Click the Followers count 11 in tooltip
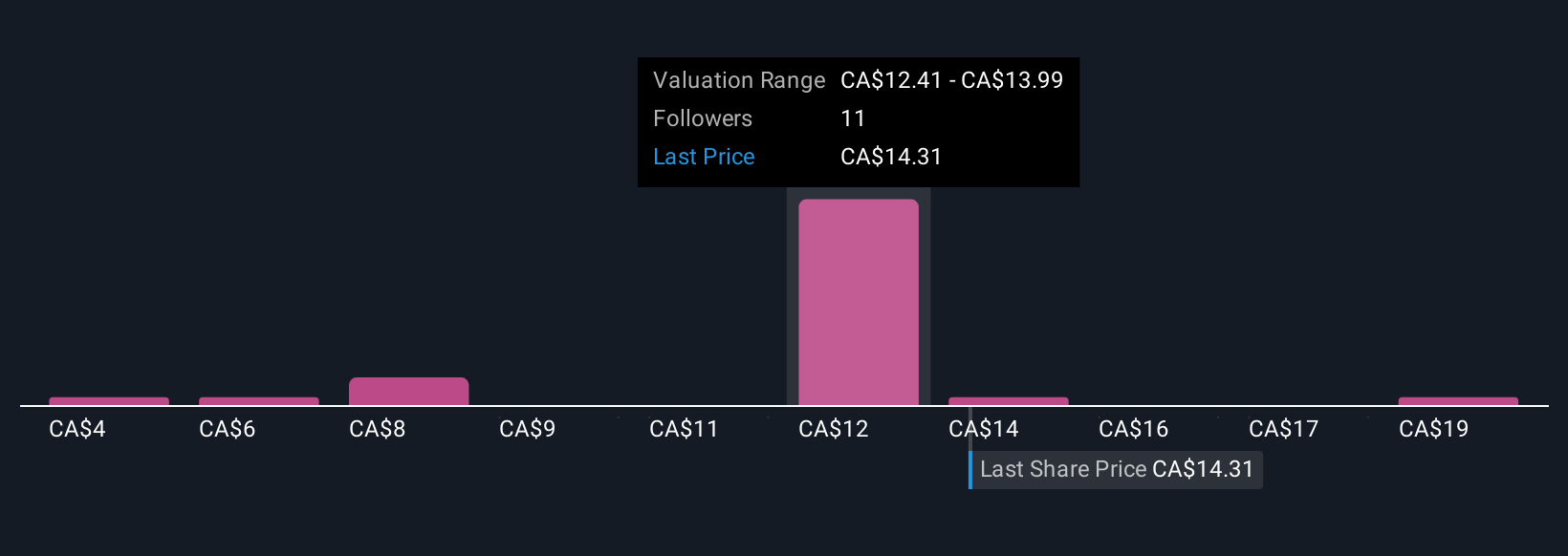The image size is (1568, 556). 853,118
